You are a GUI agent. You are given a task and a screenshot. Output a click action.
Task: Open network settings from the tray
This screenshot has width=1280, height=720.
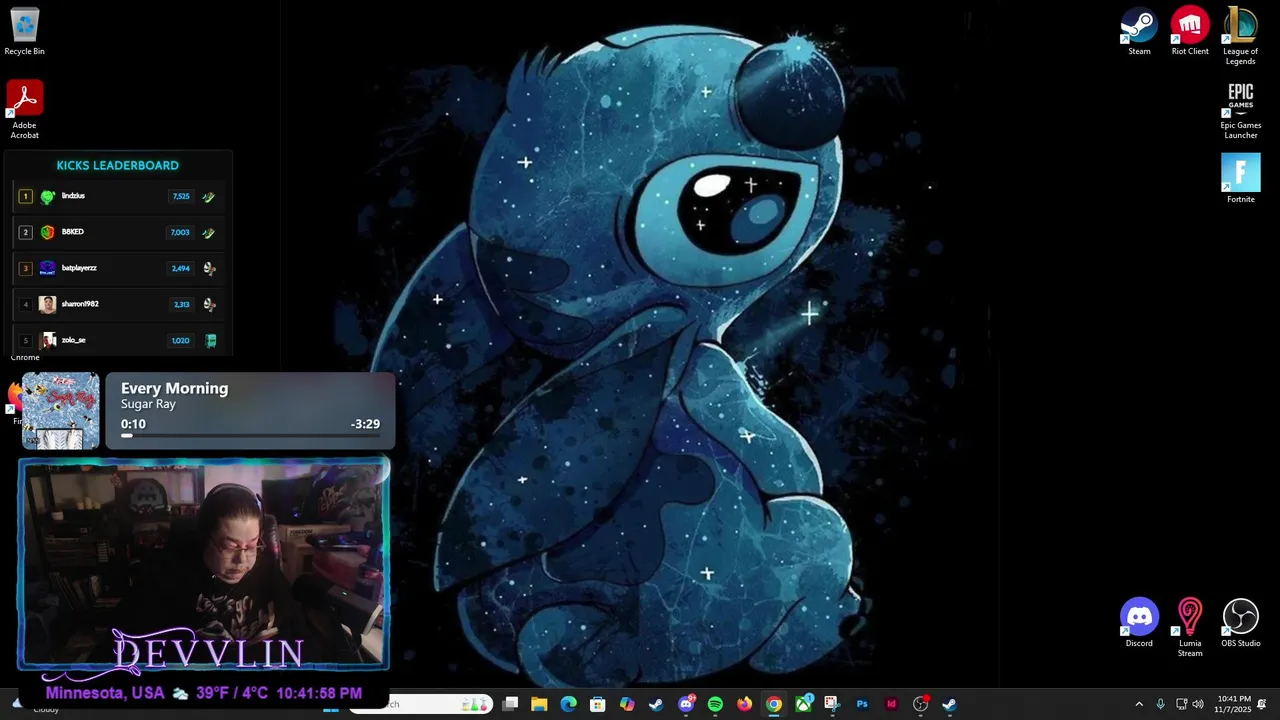[x=1181, y=704]
